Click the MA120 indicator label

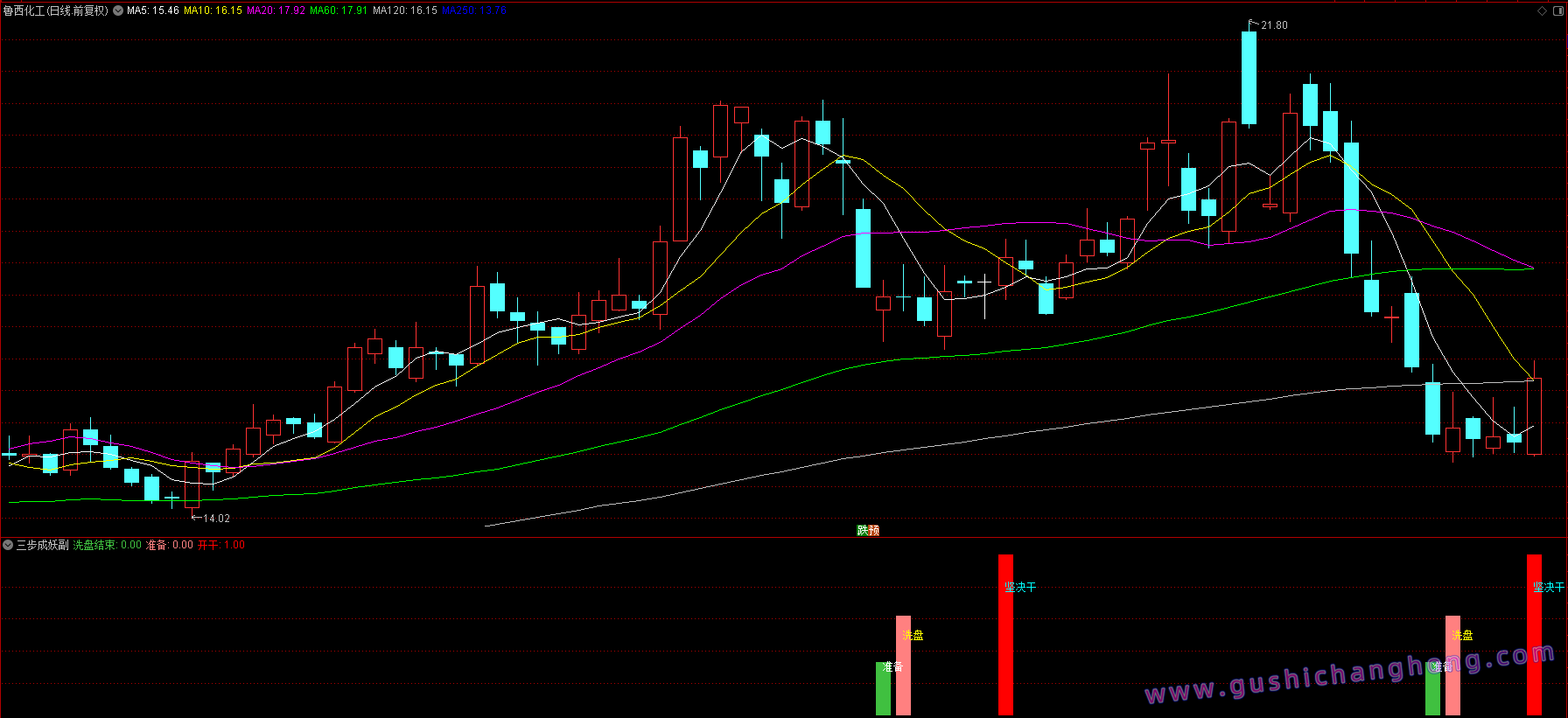[404, 10]
